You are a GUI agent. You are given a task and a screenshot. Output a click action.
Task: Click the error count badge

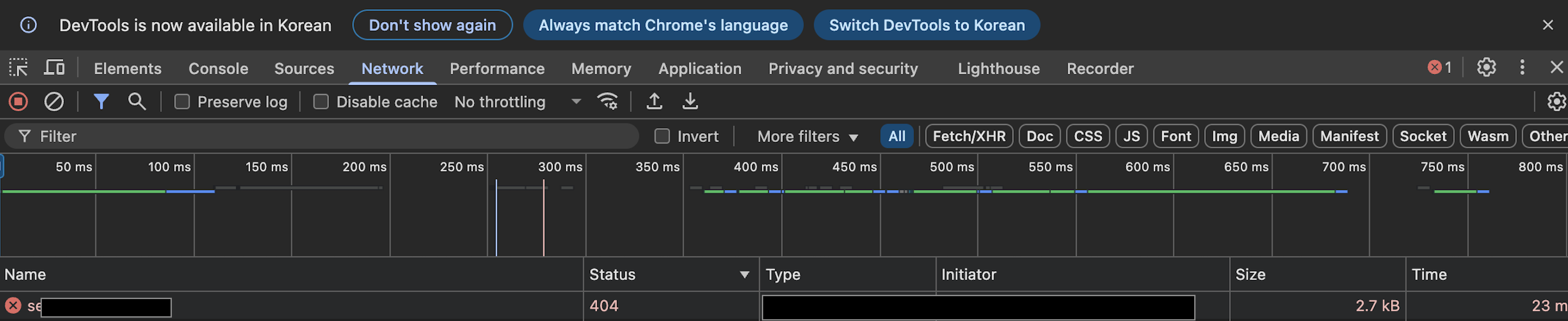point(1440,67)
